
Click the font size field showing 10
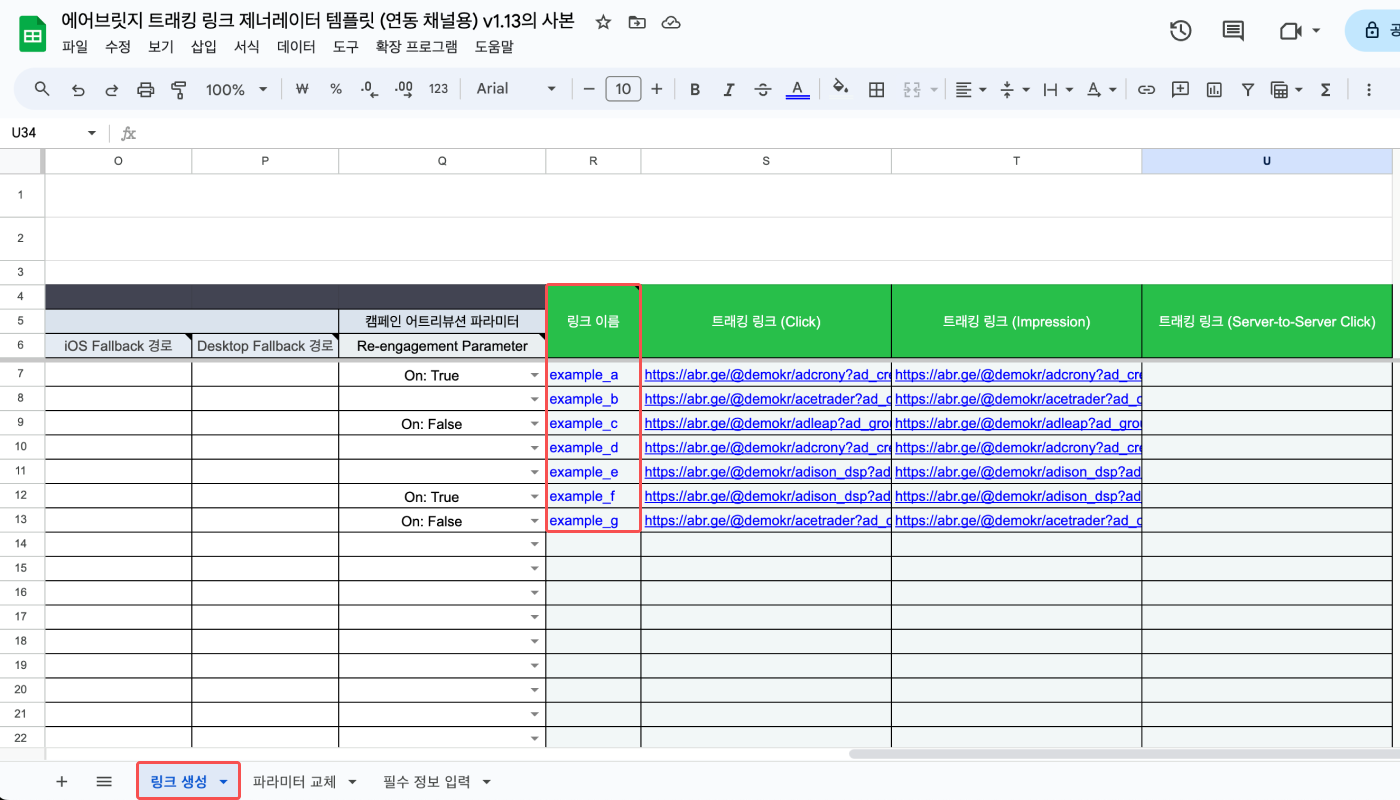[x=623, y=89]
